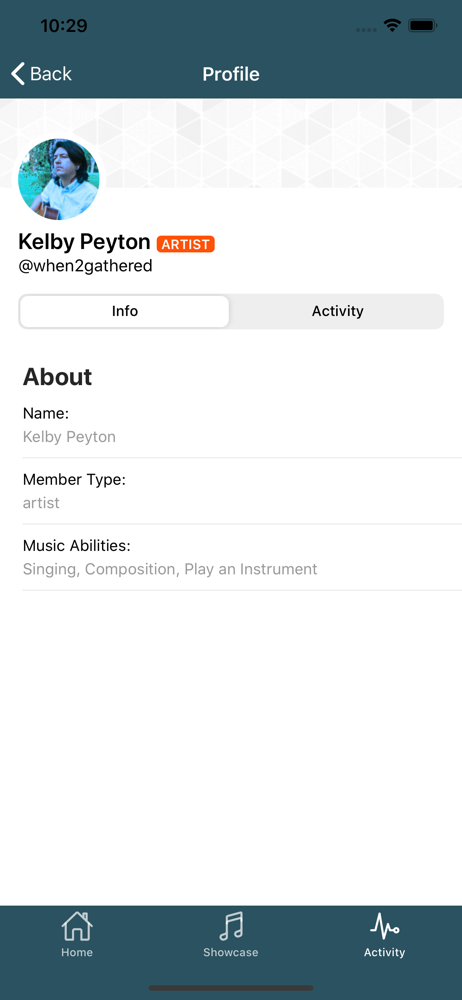Viewport: 462px width, 1000px height.
Task: Tap the Activity pulse icon in bottom bar
Action: tap(385, 926)
